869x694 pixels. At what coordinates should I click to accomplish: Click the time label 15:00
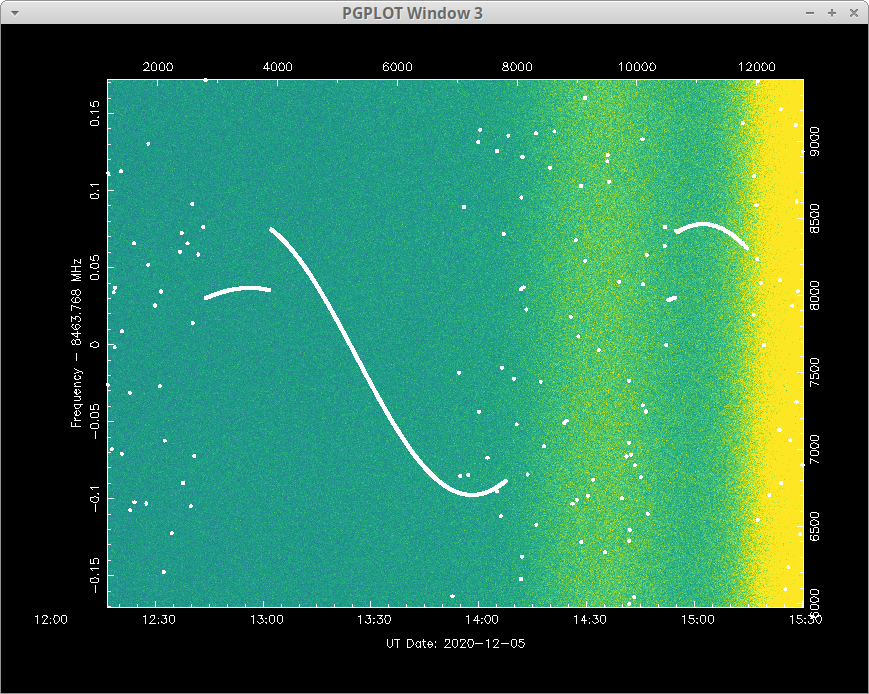697,620
